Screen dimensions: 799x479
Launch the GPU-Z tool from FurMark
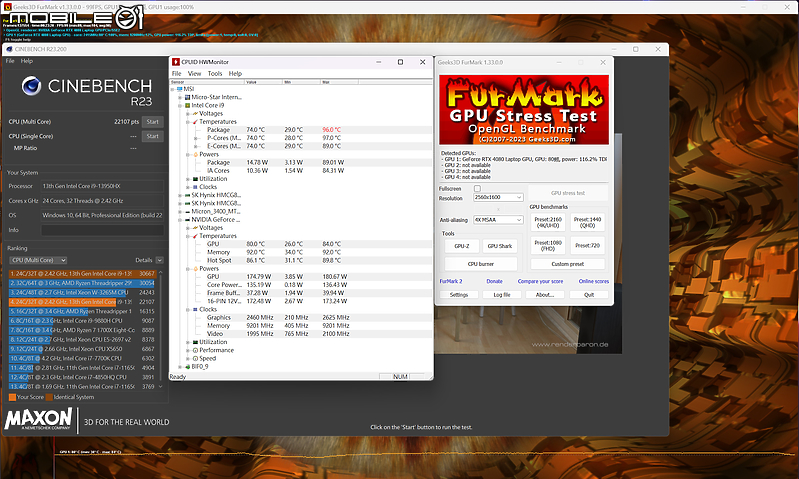pos(461,246)
